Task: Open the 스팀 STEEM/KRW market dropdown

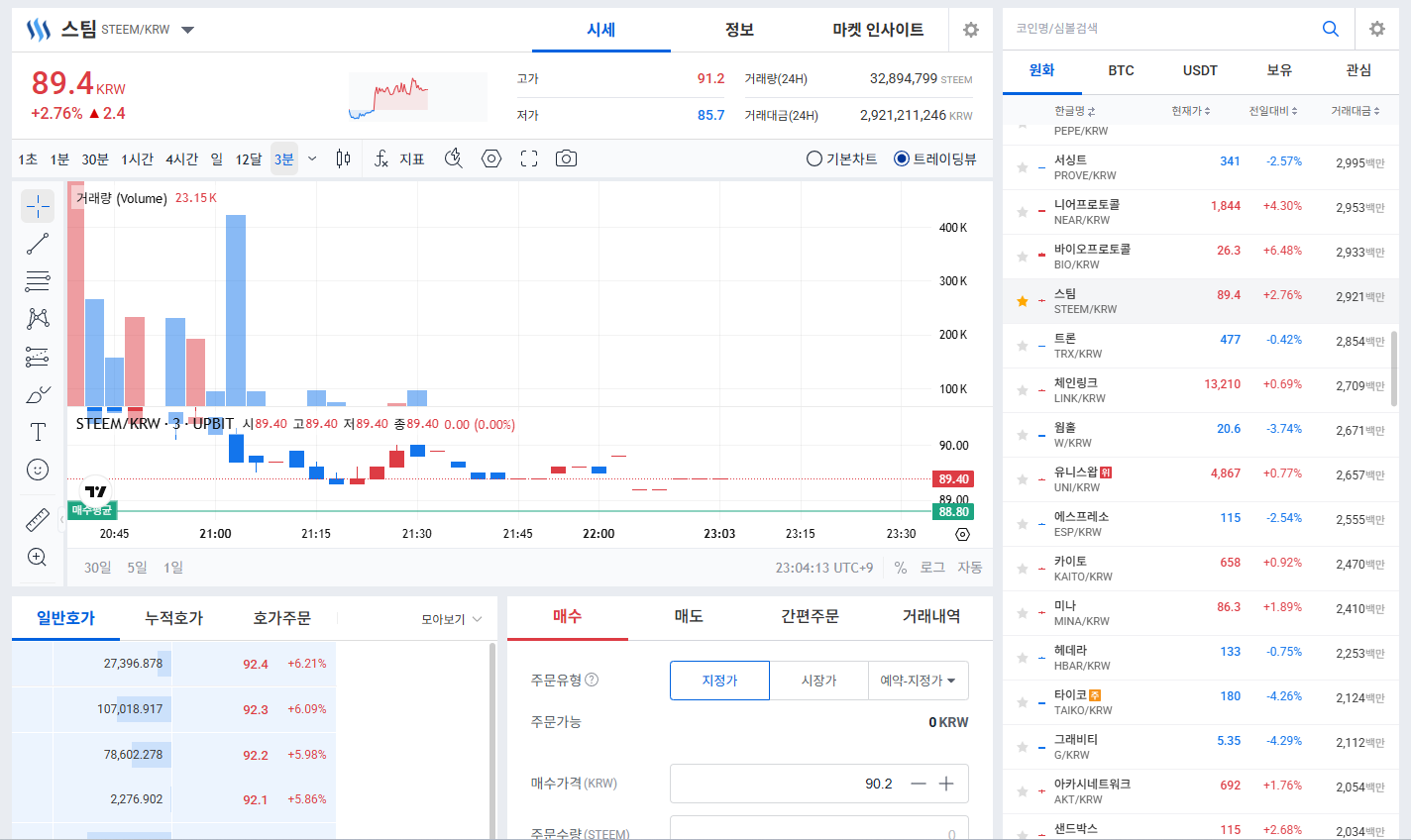Action: tap(188, 30)
